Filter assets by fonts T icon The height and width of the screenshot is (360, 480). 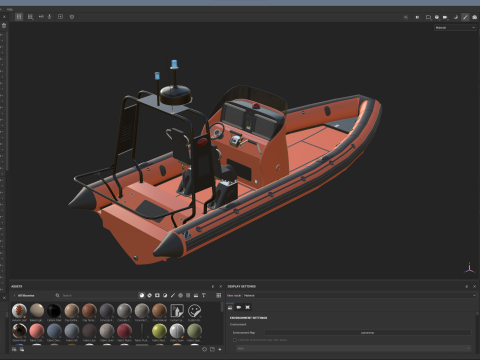204,295
